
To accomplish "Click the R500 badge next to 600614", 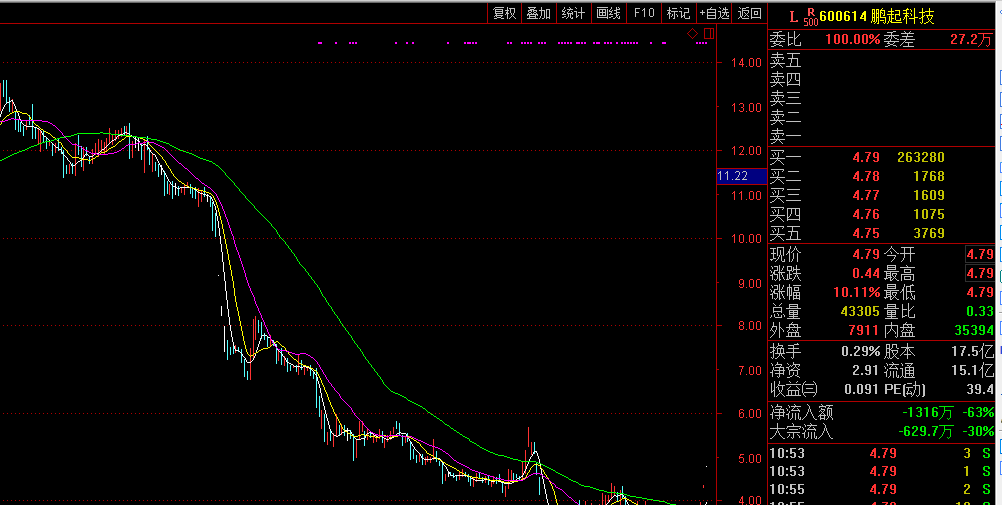I will point(811,17).
